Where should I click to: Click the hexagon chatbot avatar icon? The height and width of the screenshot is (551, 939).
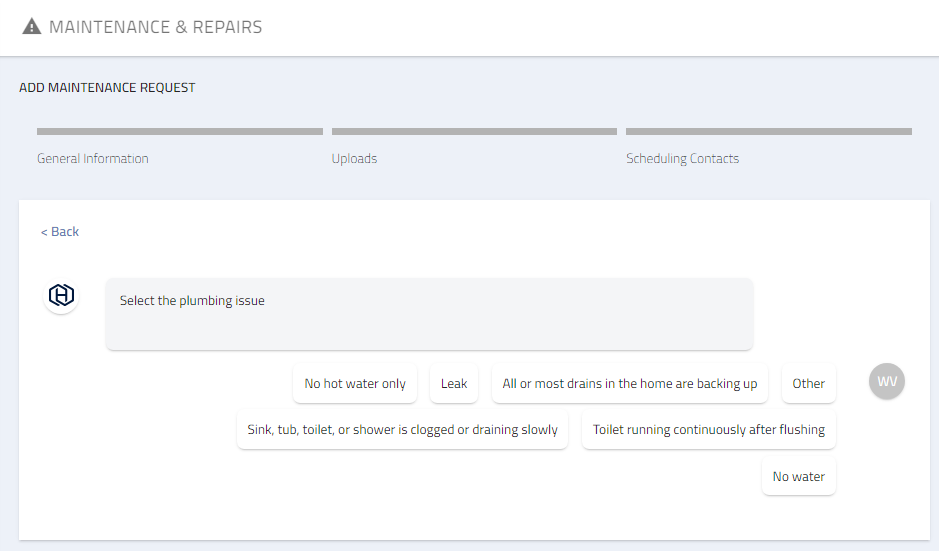point(62,296)
